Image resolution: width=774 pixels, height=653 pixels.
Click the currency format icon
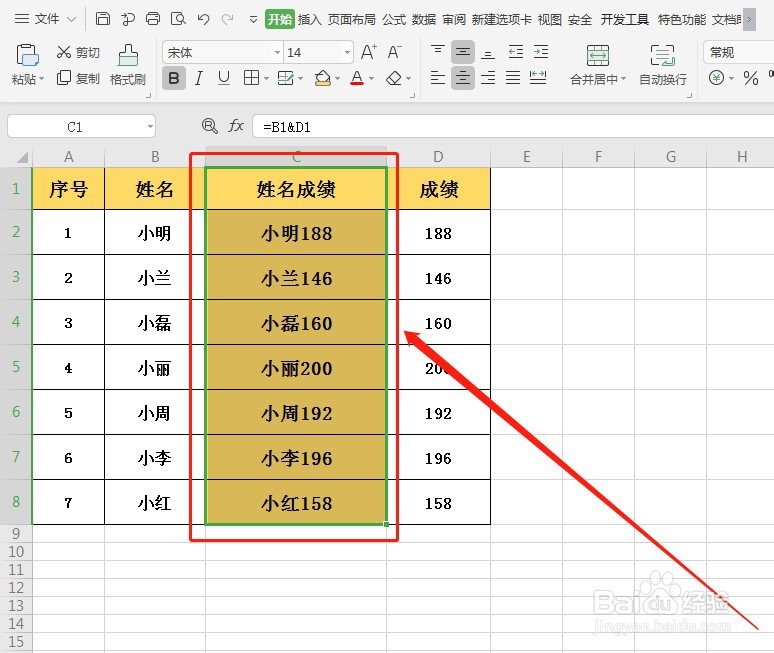coord(717,78)
